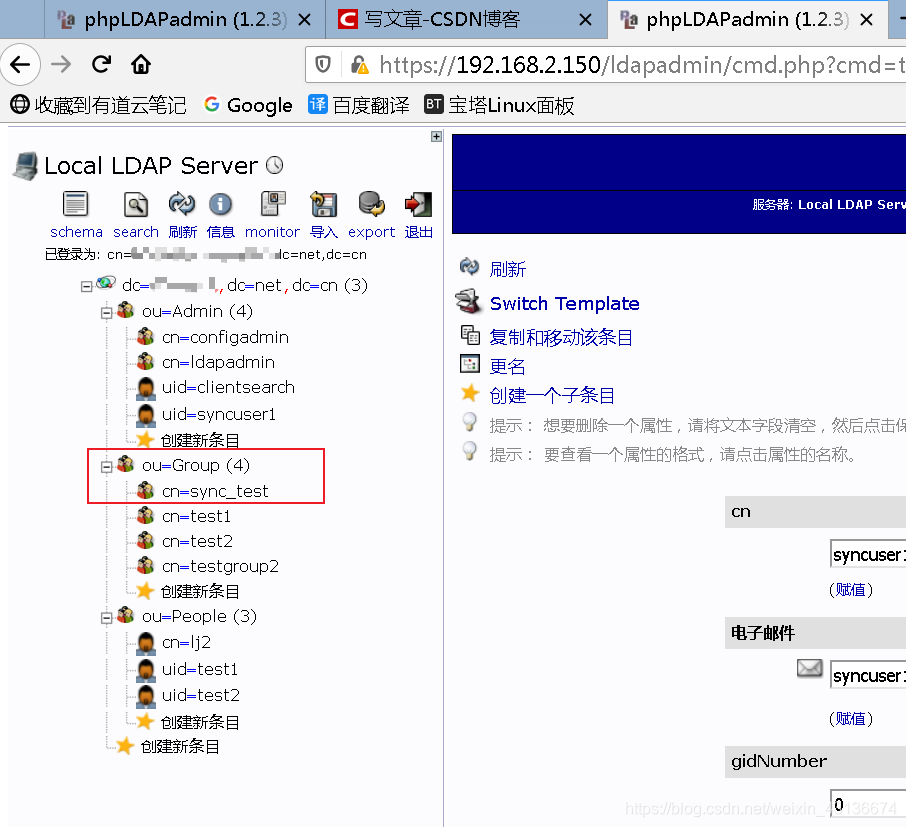This screenshot has height=827, width=906.
Task: Open 收藏到有道云笔记 bookmark
Action: pos(98,105)
